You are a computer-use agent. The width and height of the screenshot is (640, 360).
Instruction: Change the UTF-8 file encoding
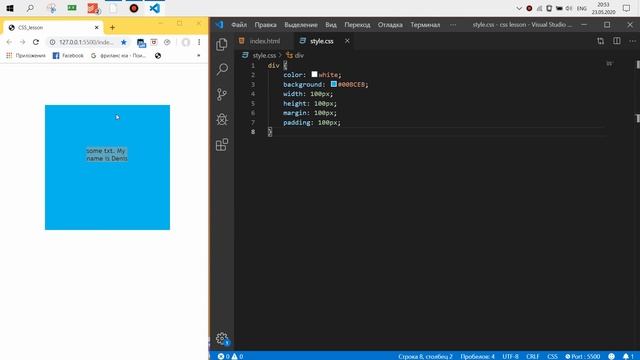pyautogui.click(x=510, y=356)
